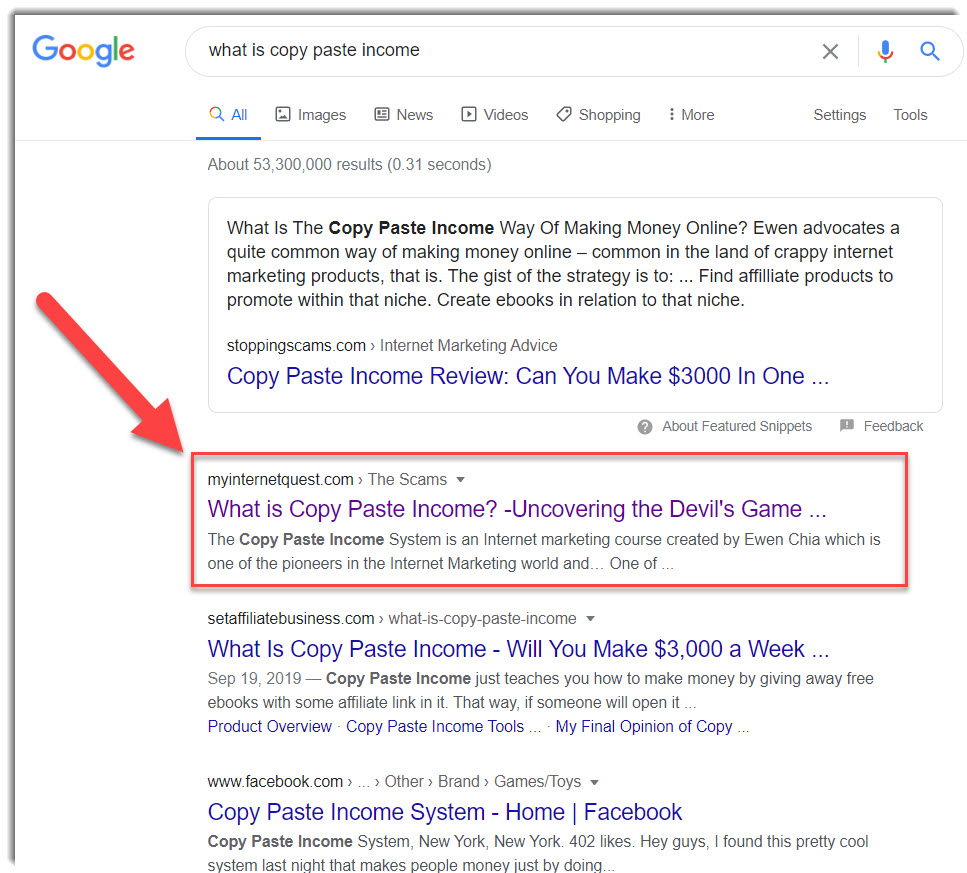967x873 pixels.
Task: Start voice search with microphone icon
Action: 885,51
